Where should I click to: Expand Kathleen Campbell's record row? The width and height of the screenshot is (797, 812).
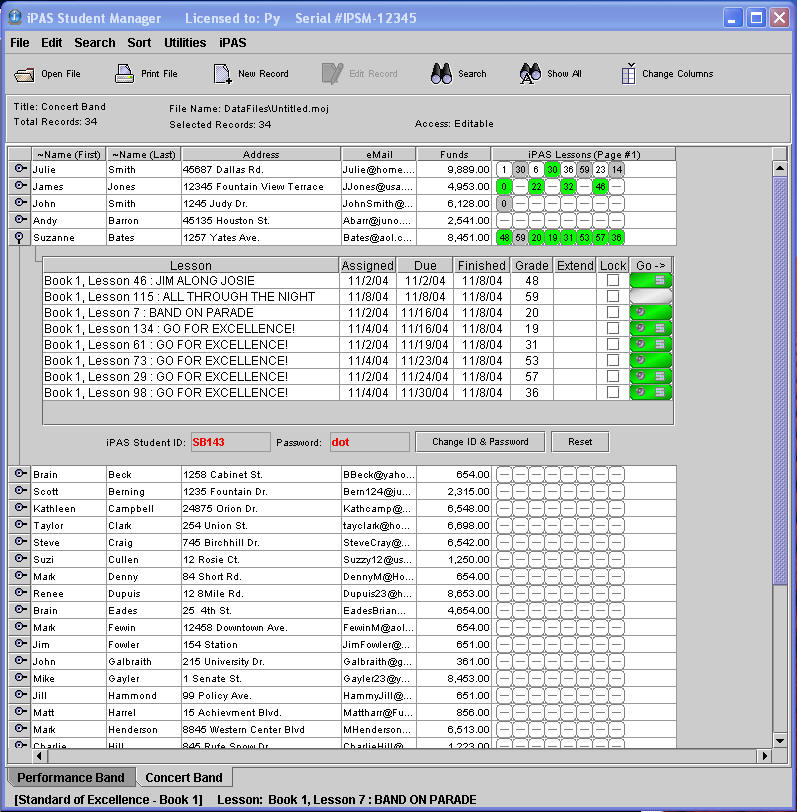tap(20, 508)
